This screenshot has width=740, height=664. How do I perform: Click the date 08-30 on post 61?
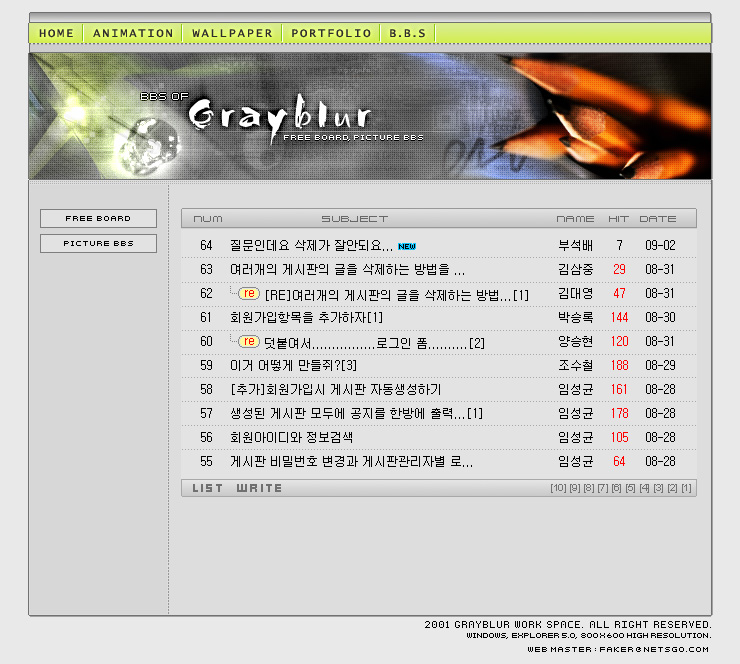click(660, 317)
